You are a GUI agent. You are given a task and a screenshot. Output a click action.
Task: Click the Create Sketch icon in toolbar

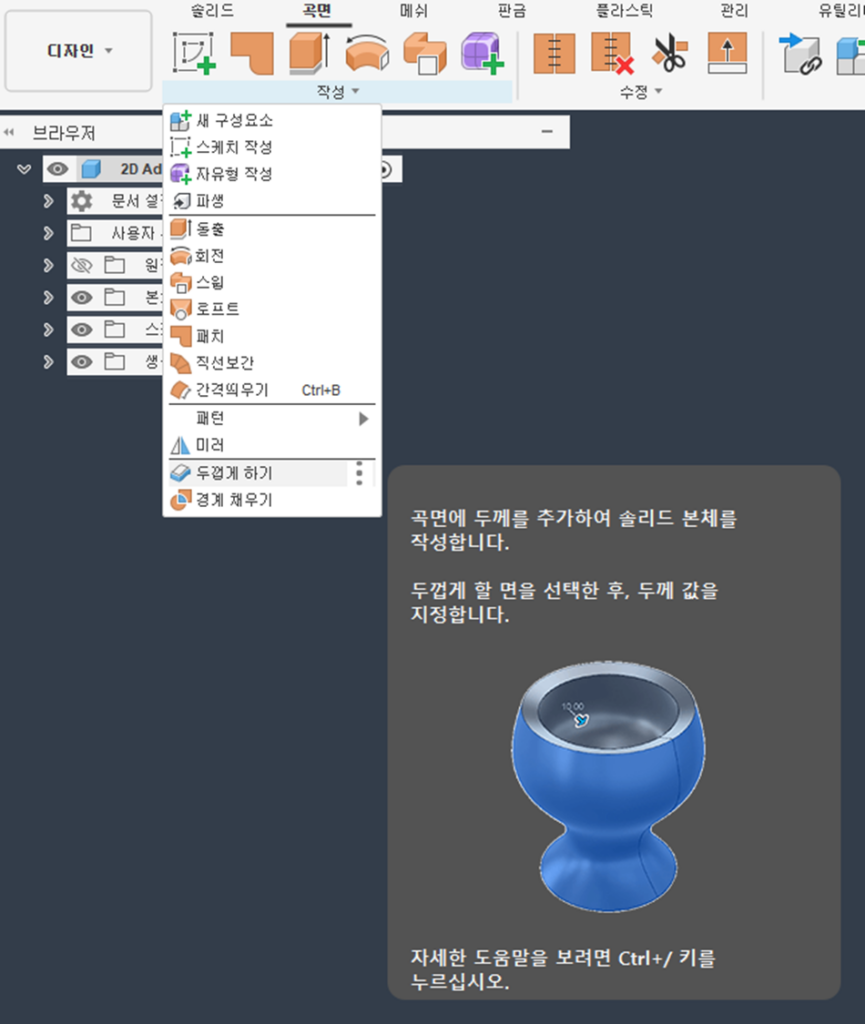coord(193,52)
